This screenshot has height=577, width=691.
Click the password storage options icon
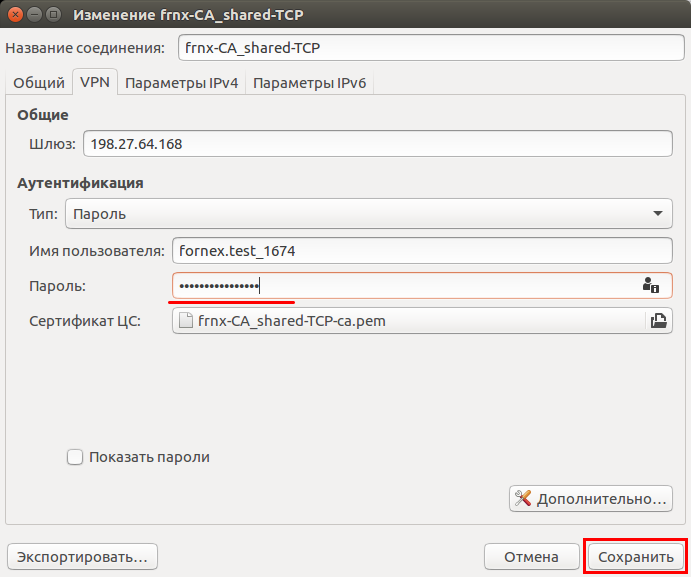(650, 286)
